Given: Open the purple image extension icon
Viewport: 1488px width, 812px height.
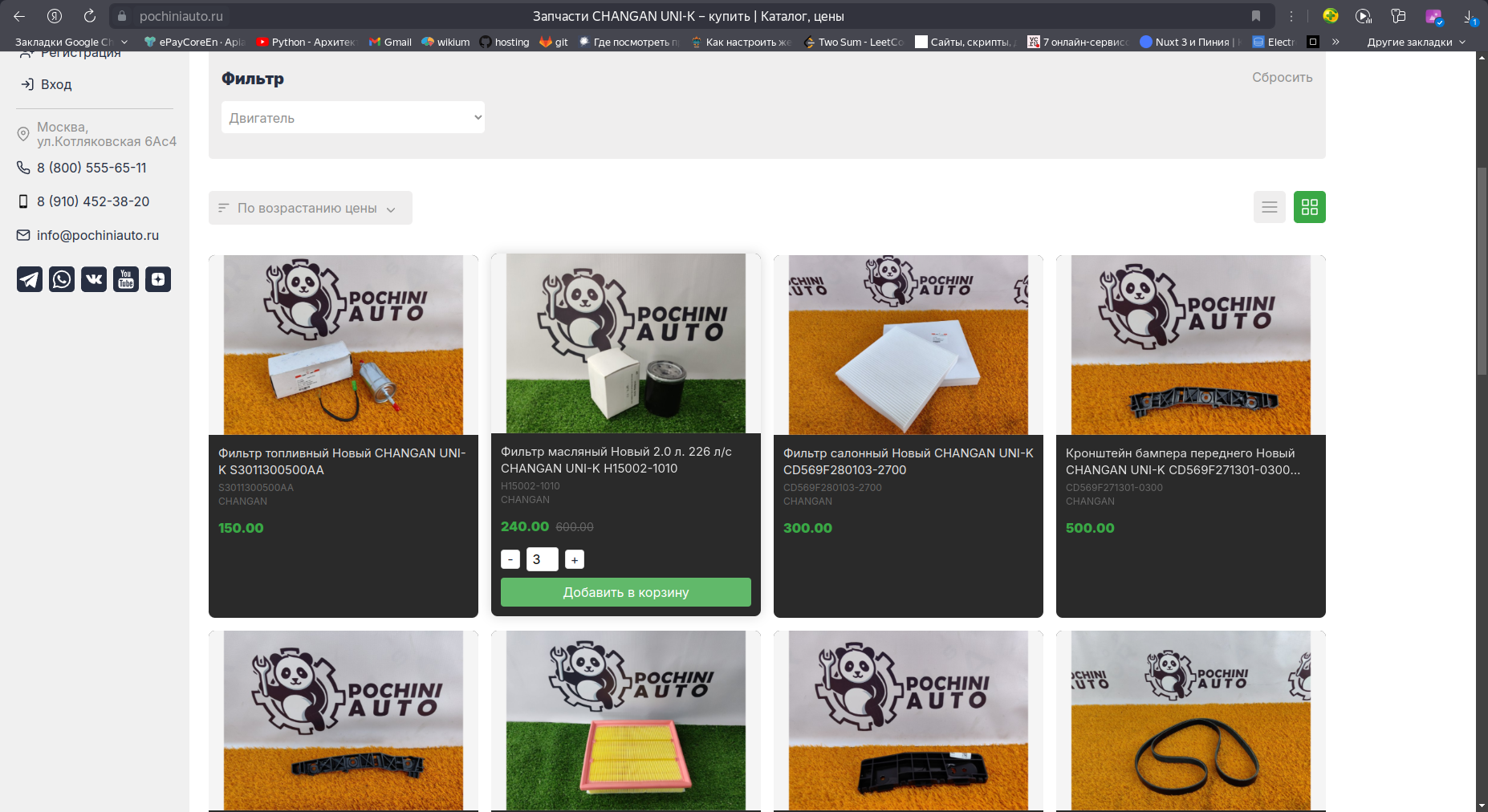Looking at the screenshot, I should pyautogui.click(x=1433, y=16).
